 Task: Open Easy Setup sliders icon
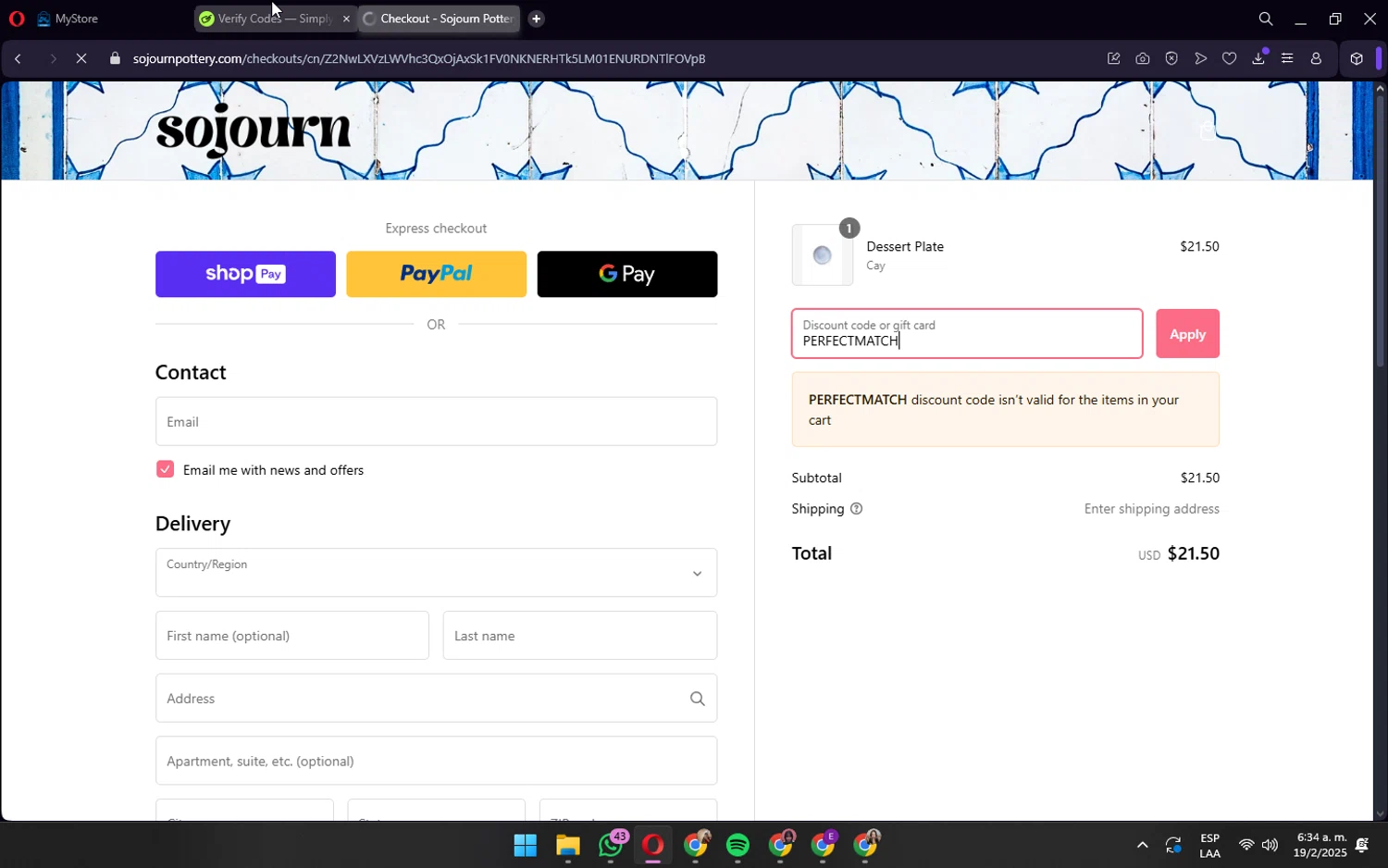tap(1287, 58)
